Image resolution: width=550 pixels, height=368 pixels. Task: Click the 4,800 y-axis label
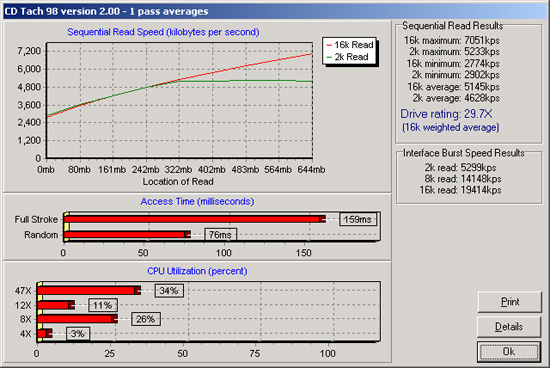(29, 87)
